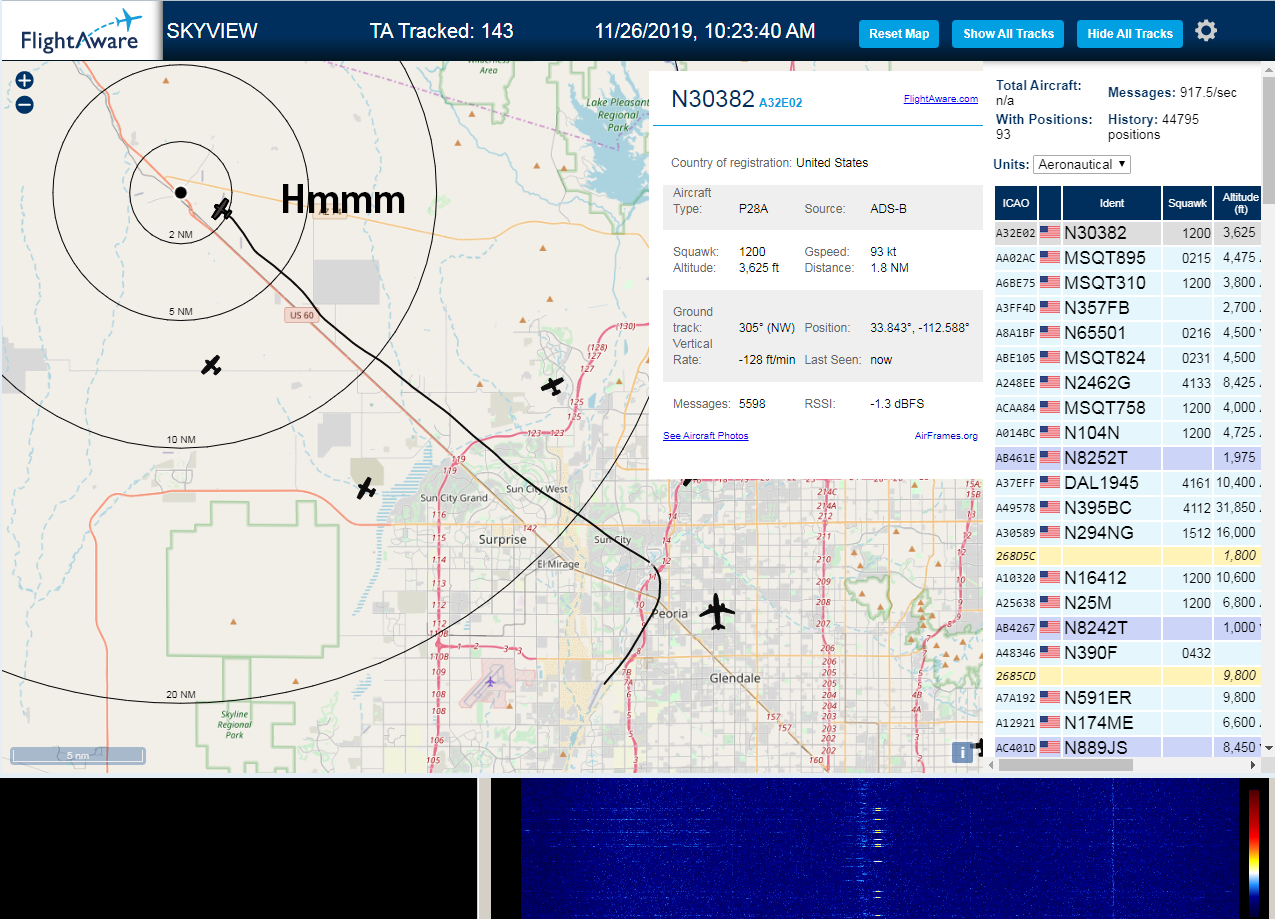
Task: Click the N30382 callsign title in info panel
Action: [712, 98]
